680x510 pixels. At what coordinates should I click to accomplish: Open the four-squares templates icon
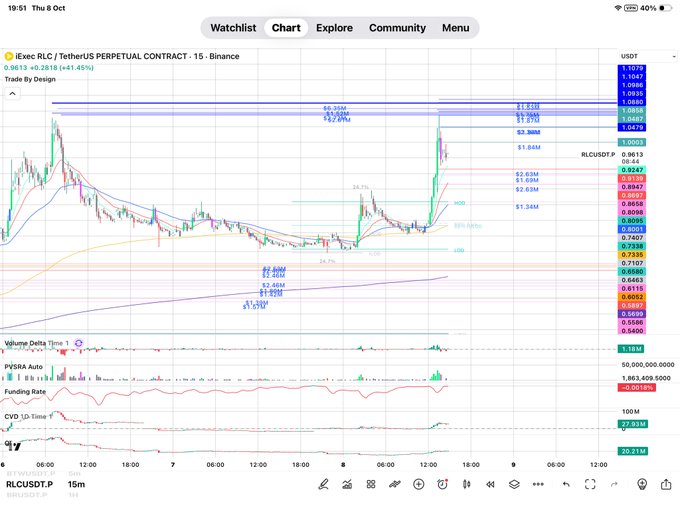(371, 484)
